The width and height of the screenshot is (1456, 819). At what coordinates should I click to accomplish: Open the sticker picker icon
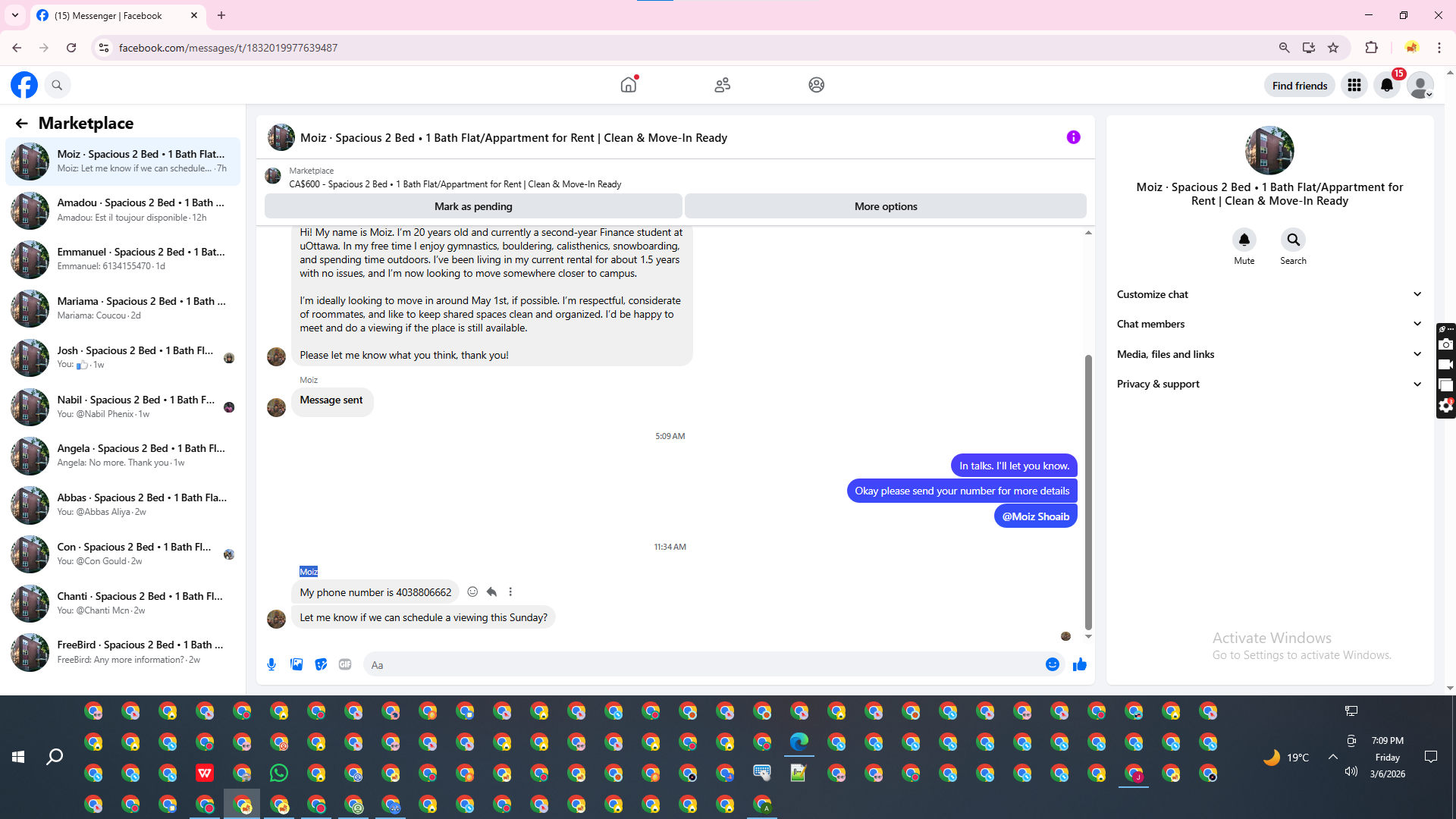[321, 665]
